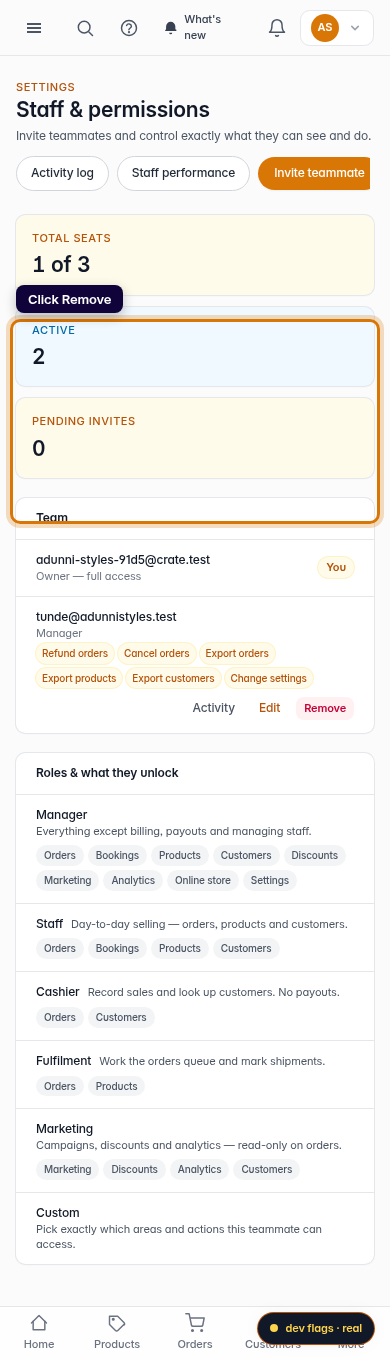
Task: Click Invite teammate button
Action: tap(314, 173)
